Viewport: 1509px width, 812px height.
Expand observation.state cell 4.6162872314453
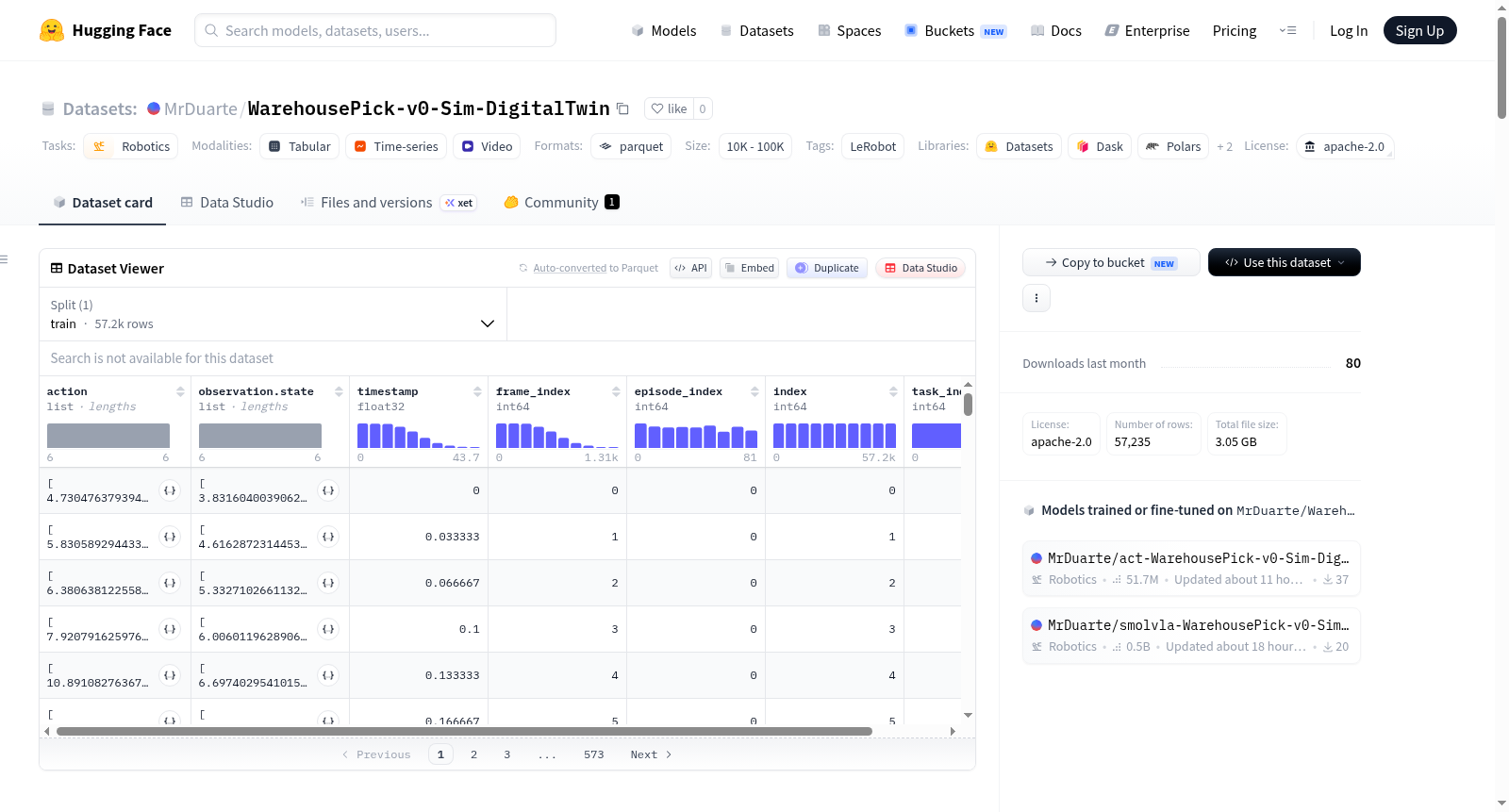[x=328, y=537]
